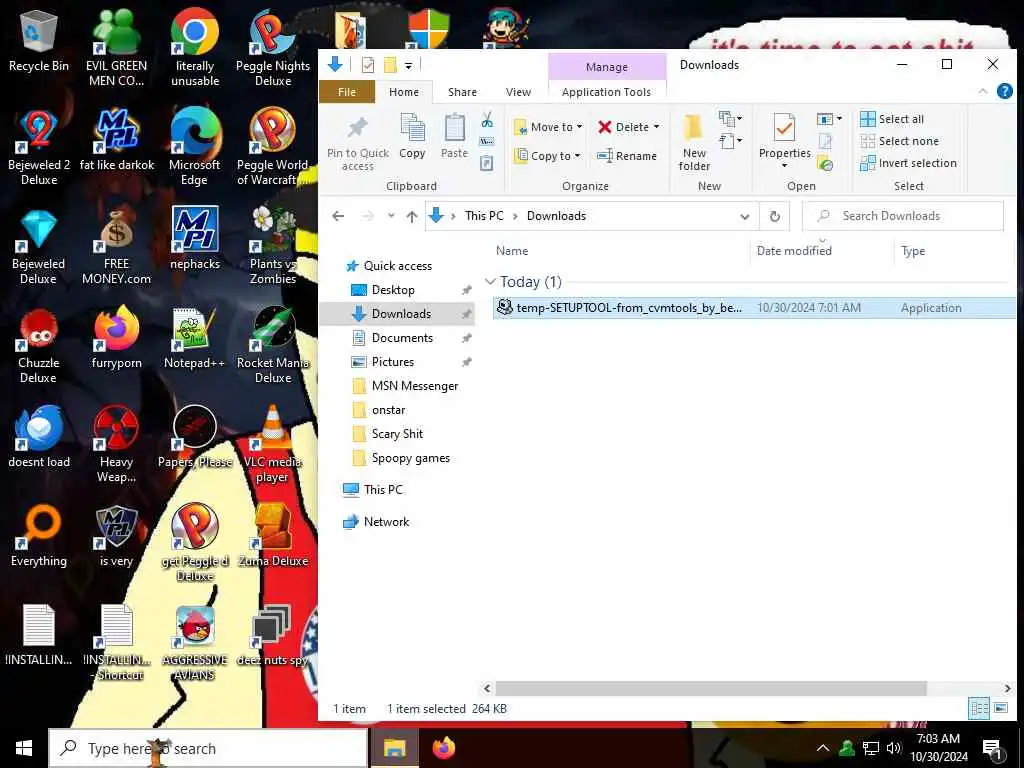
Task: Open recent locations dropdown arrow
Action: point(391,216)
